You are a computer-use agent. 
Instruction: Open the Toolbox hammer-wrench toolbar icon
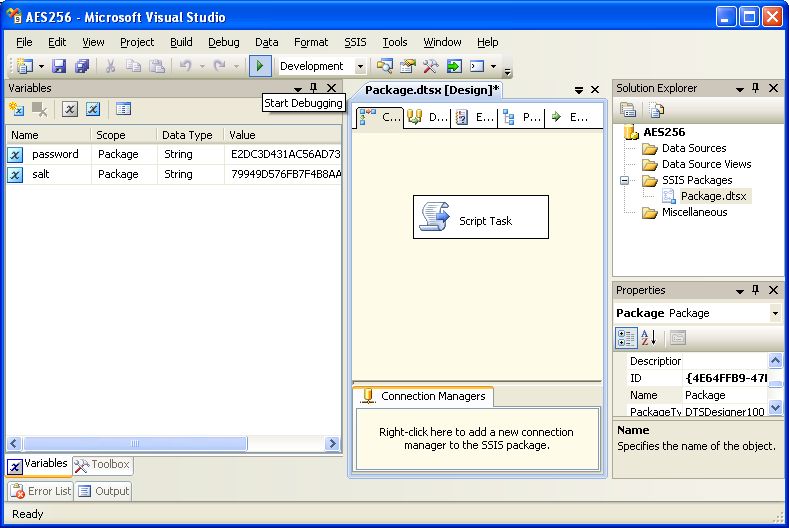pos(431,66)
